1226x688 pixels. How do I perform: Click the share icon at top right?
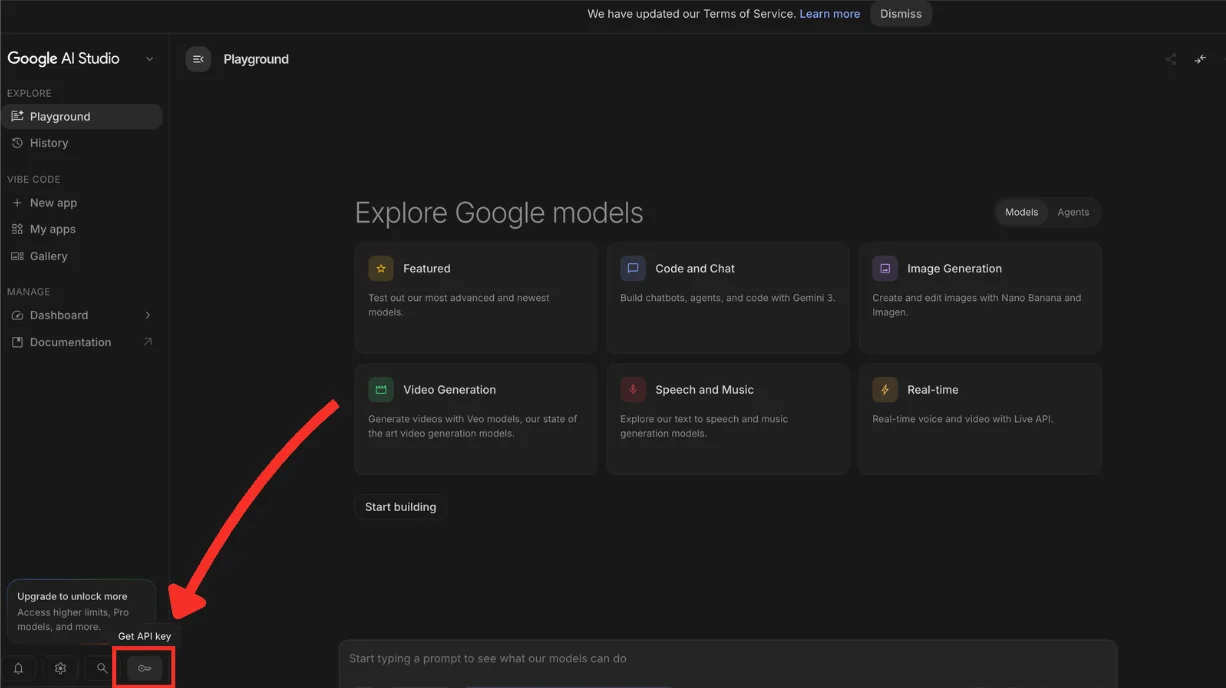click(1170, 59)
